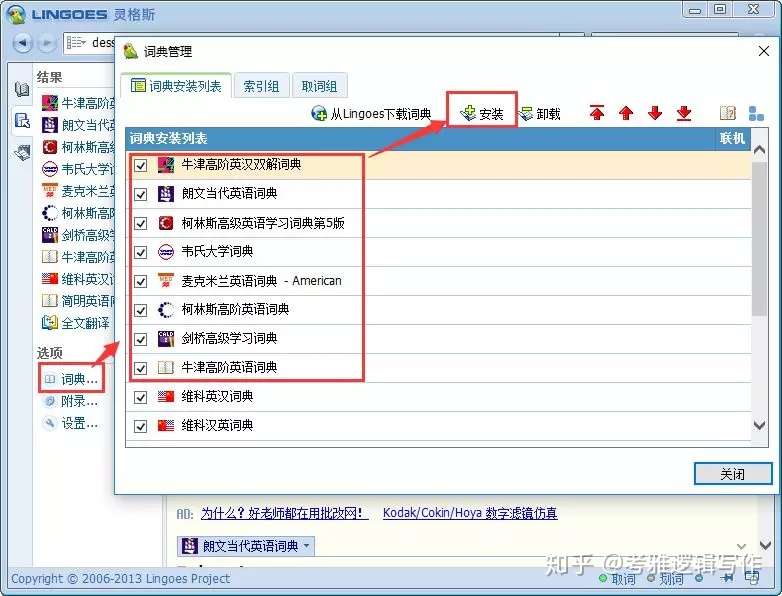This screenshot has width=782, height=596.
Task: Click the 关闭 button
Action: pyautogui.click(x=733, y=474)
